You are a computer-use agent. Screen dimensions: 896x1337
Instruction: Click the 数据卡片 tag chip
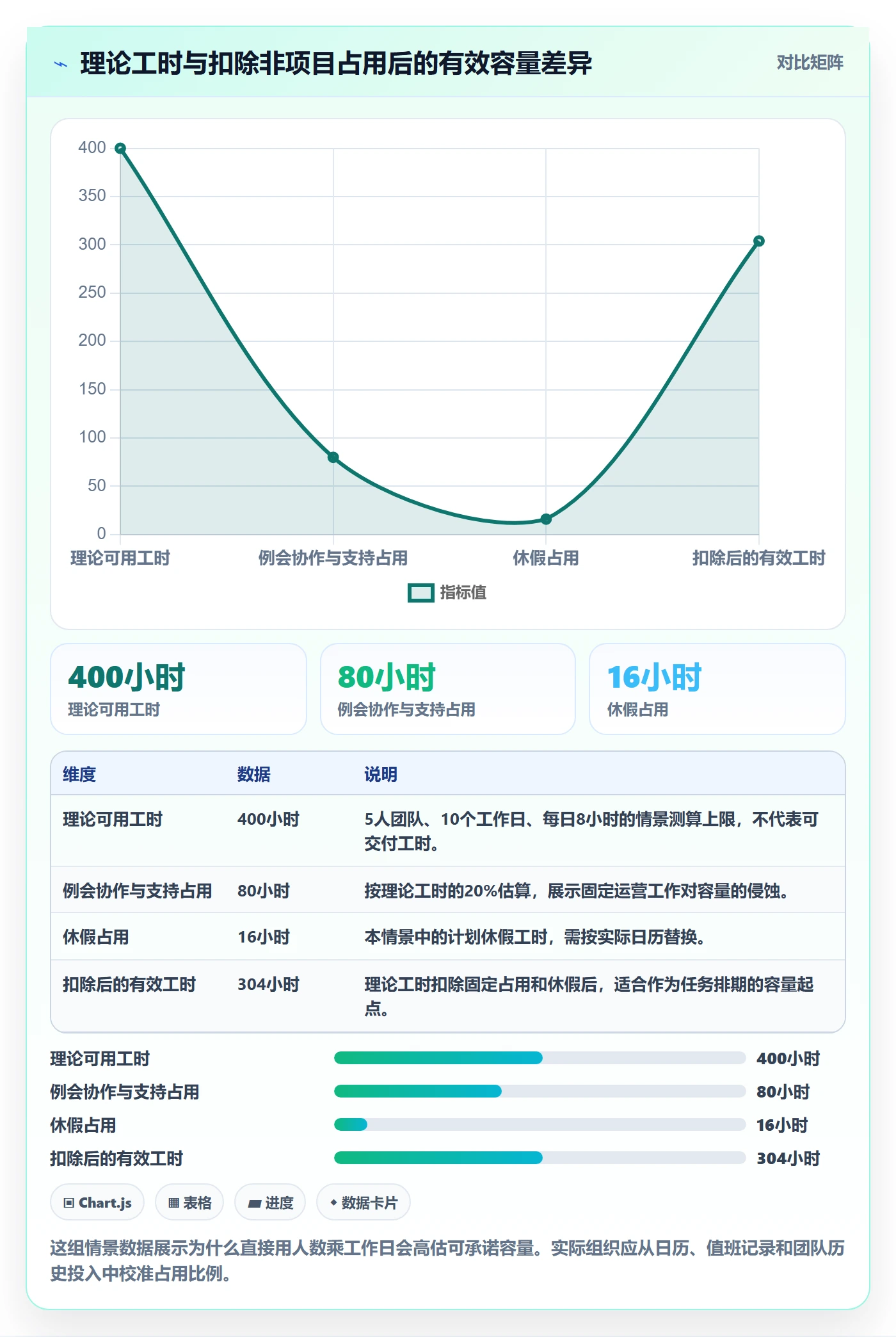click(x=364, y=1203)
